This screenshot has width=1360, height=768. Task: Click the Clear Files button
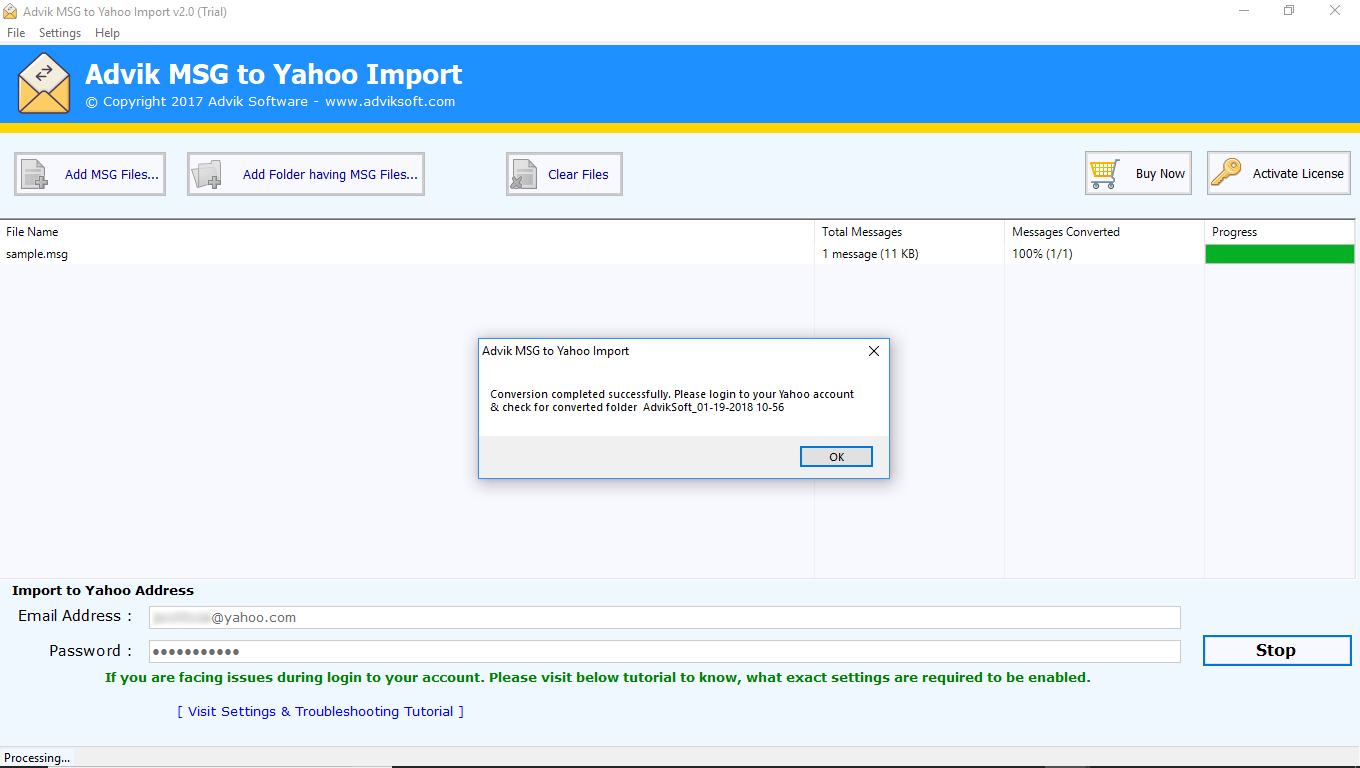(564, 174)
